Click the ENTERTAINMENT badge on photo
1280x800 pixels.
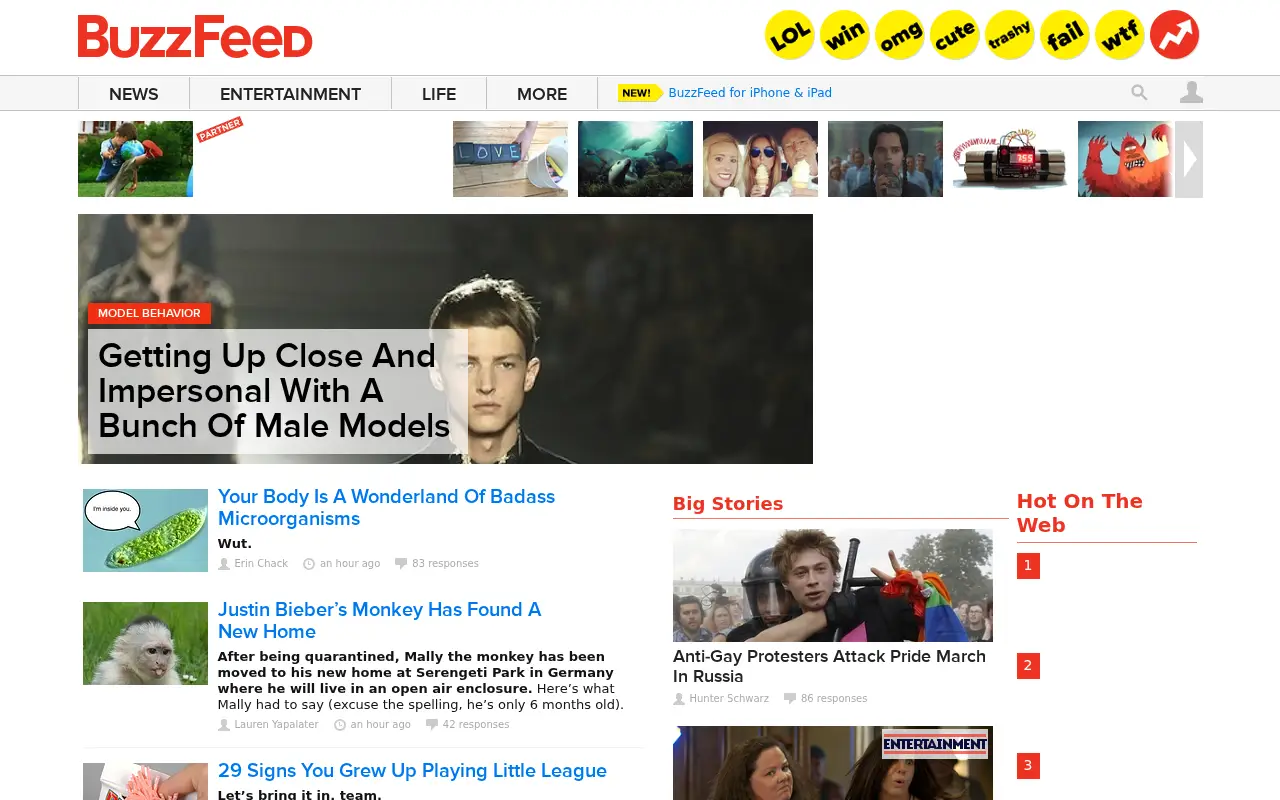click(935, 744)
